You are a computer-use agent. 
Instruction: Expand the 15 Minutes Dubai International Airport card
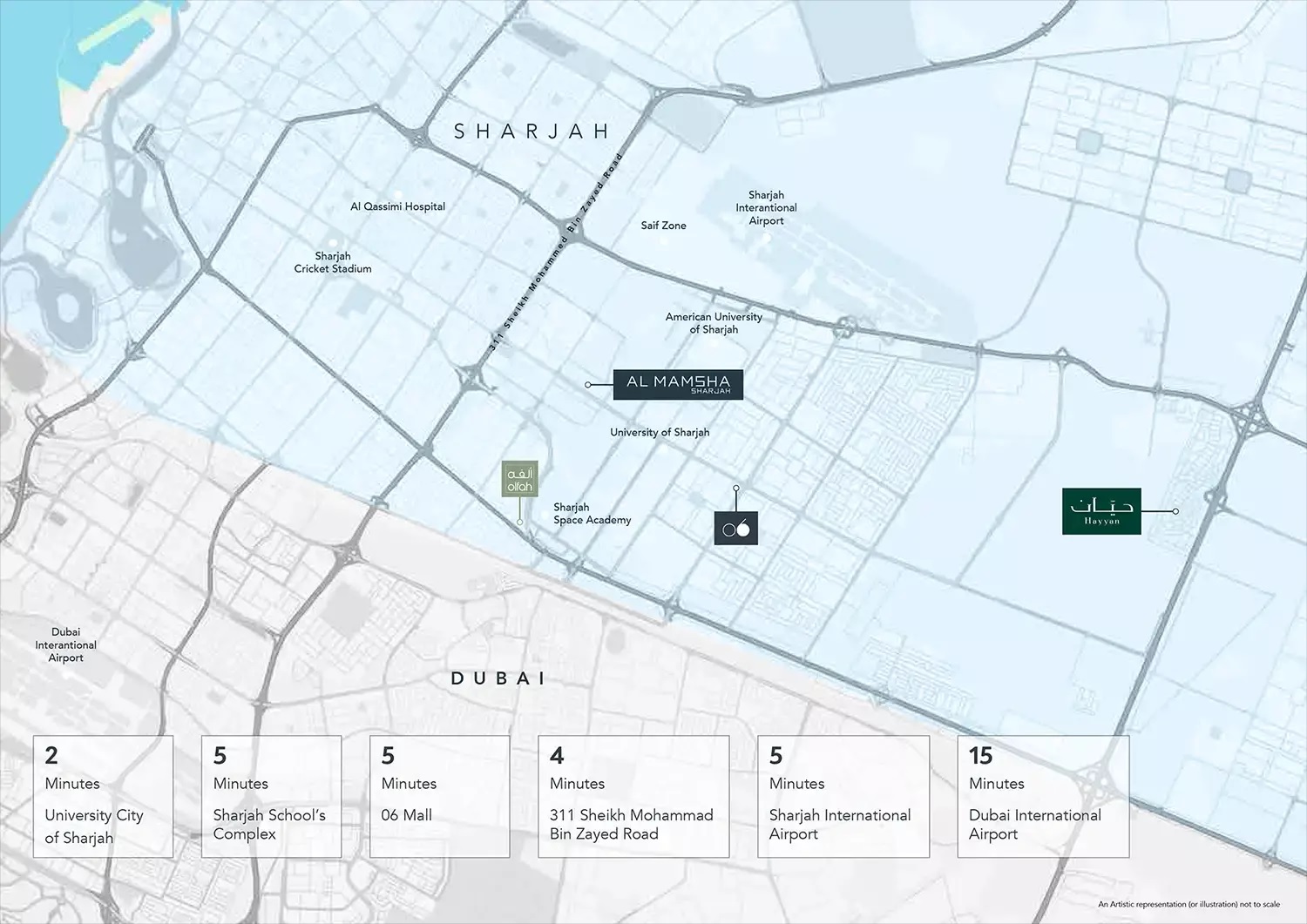(1042, 795)
